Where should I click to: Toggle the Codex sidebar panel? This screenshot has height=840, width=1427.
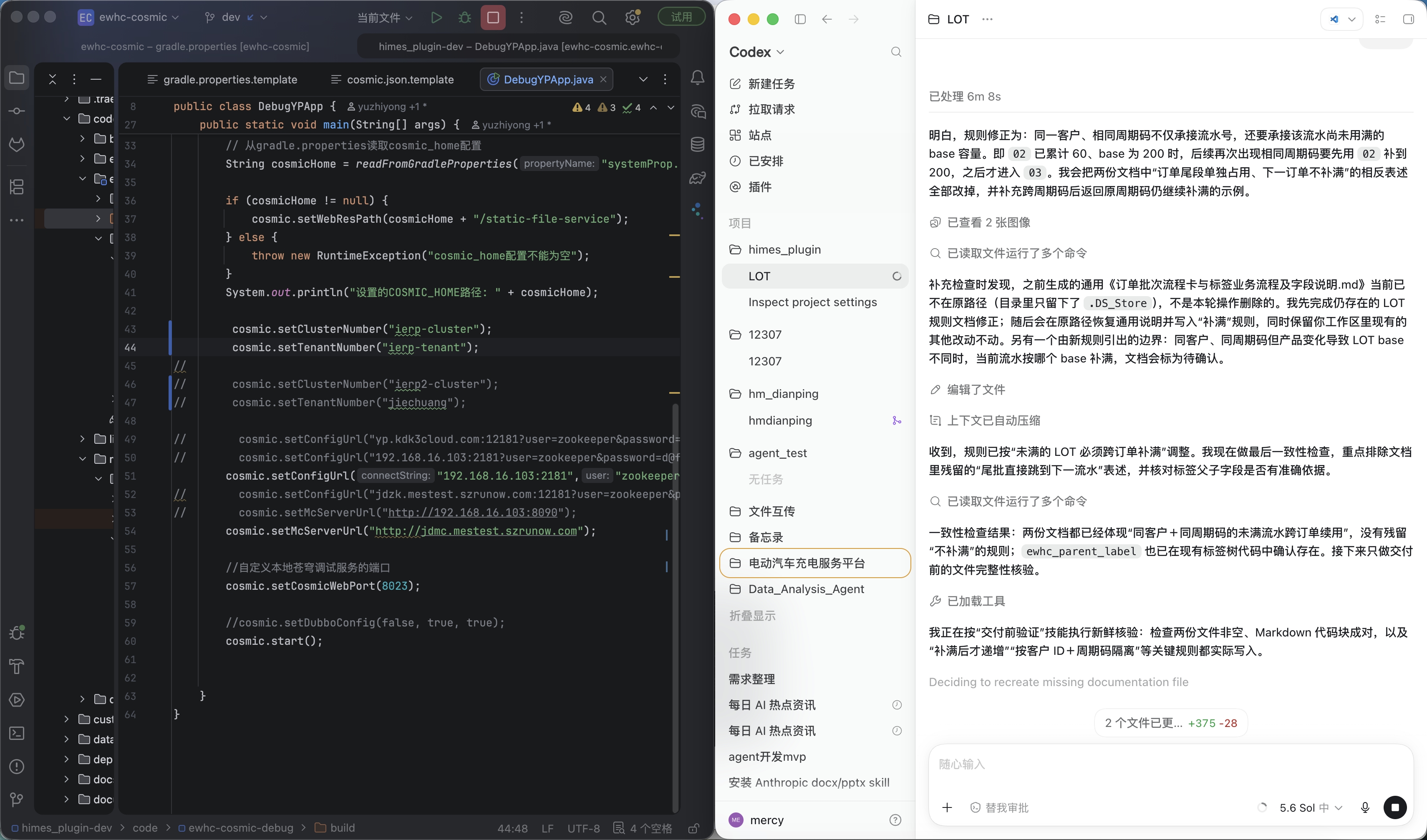800,19
